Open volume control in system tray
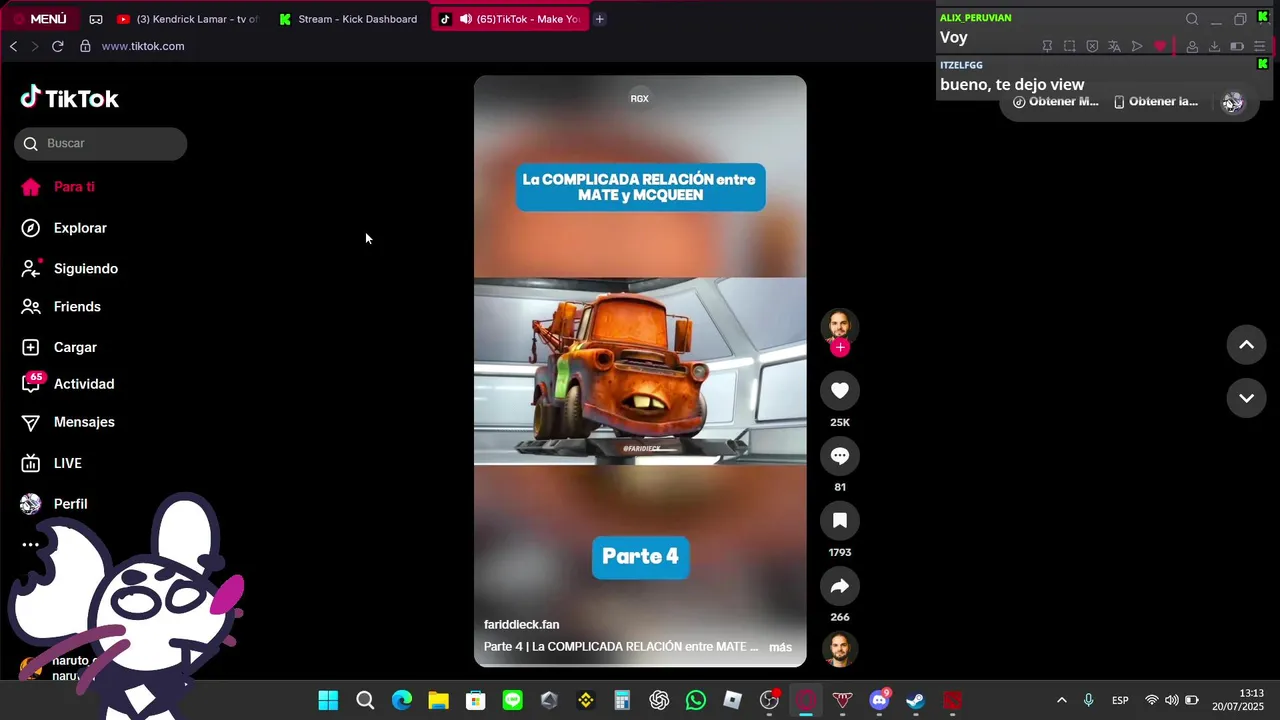1280x720 pixels. [x=1171, y=700]
